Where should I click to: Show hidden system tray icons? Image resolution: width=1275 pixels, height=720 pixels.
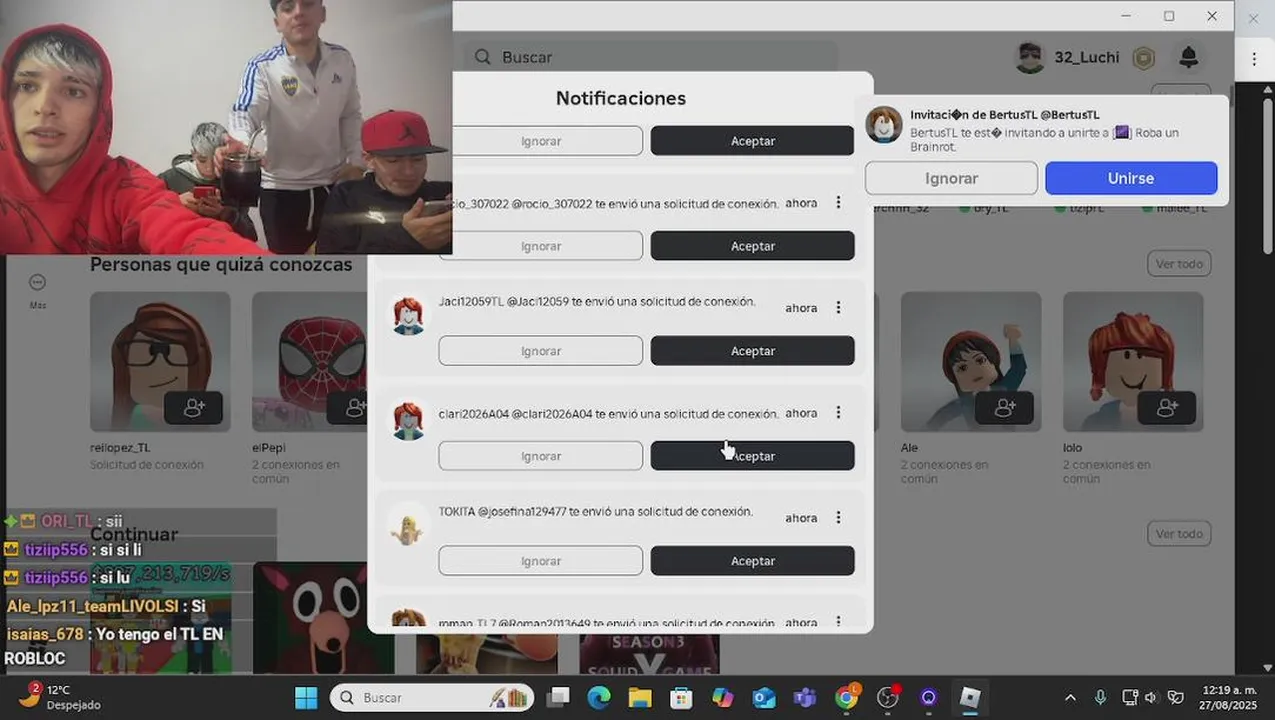(1070, 697)
